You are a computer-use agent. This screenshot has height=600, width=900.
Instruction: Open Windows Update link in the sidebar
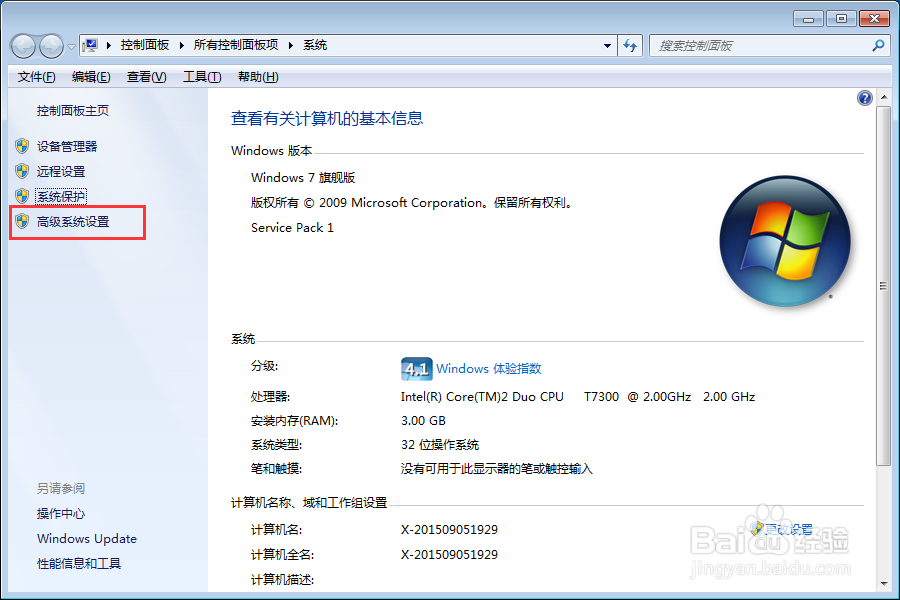(87, 539)
